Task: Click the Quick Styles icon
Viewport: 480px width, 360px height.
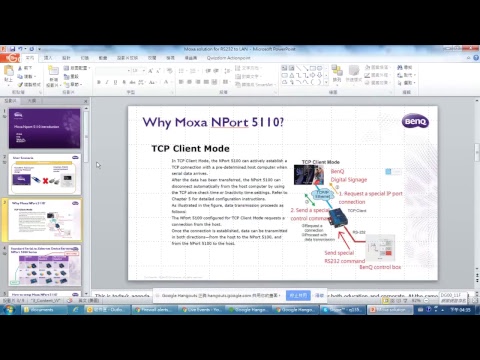Action: [x=354, y=71]
